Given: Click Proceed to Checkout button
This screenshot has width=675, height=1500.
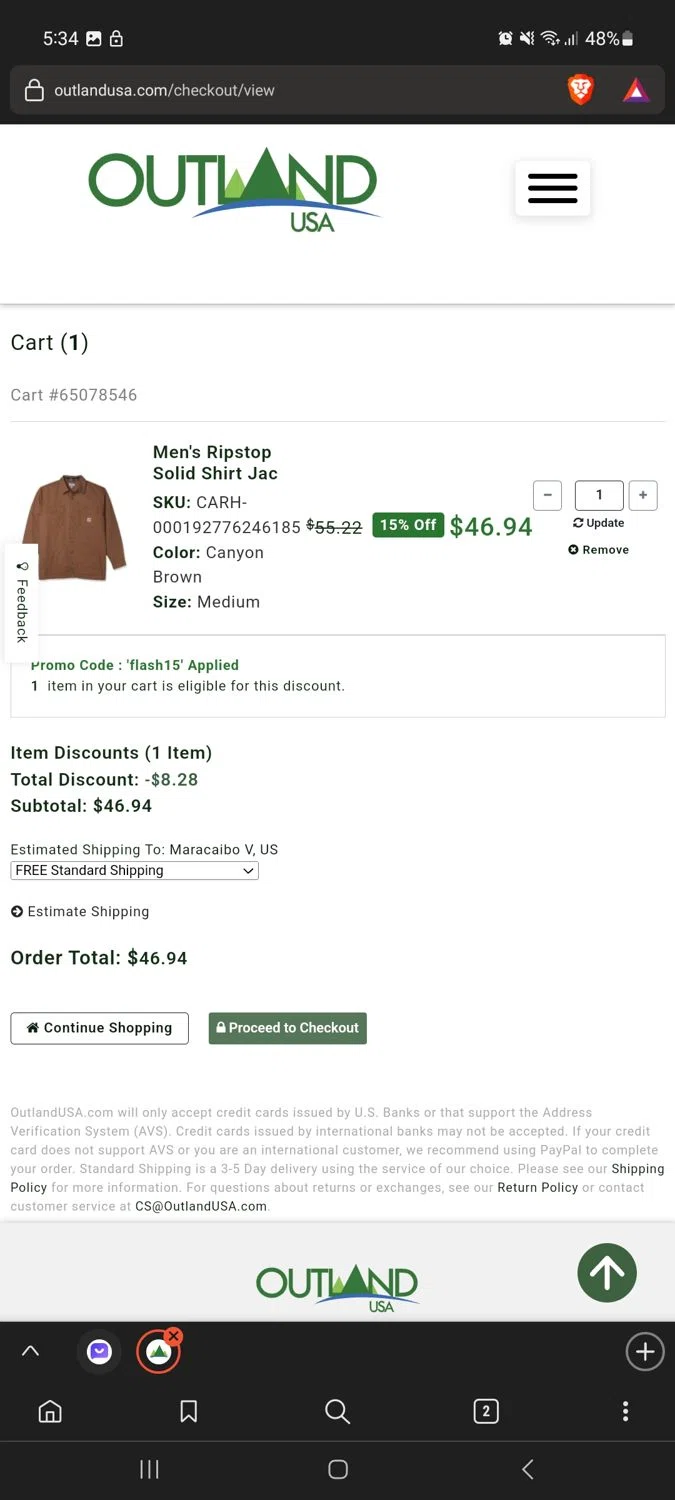Looking at the screenshot, I should (x=287, y=1028).
